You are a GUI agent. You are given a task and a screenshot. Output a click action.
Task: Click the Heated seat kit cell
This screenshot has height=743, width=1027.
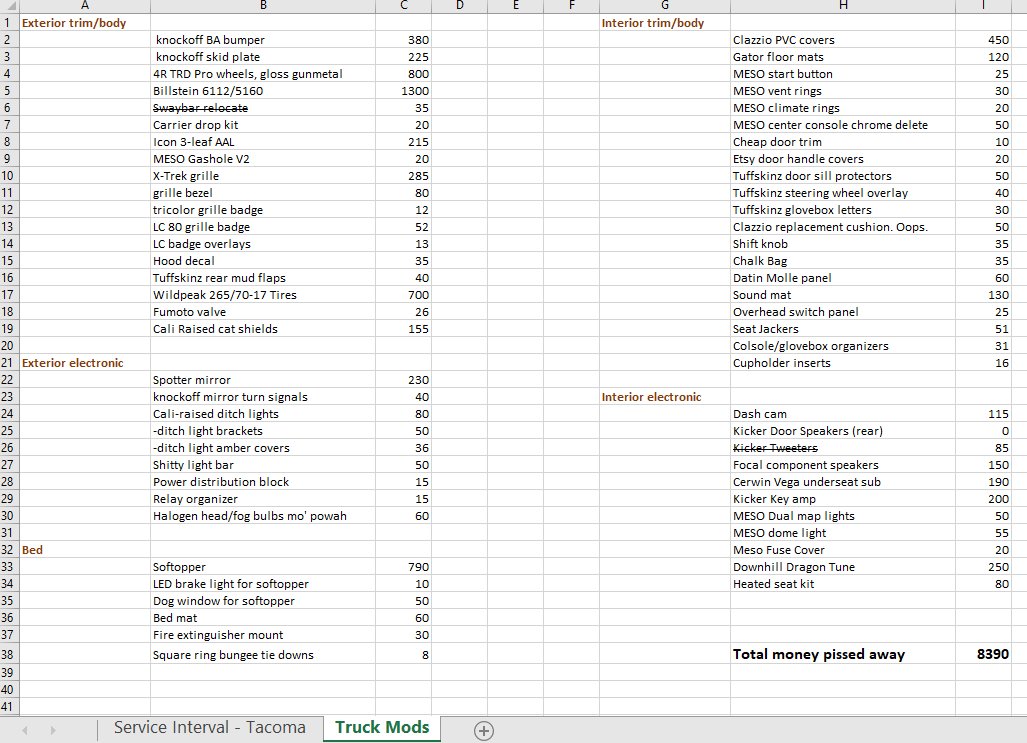(x=843, y=584)
